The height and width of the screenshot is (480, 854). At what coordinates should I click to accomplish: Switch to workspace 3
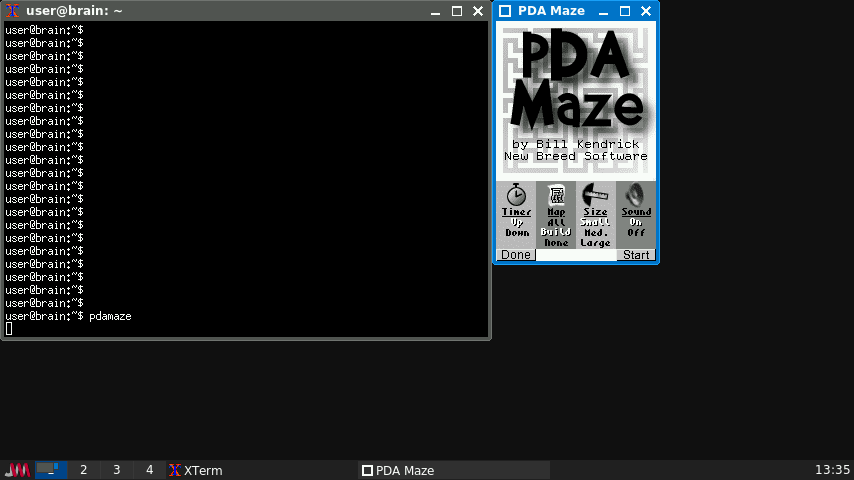[116, 470]
